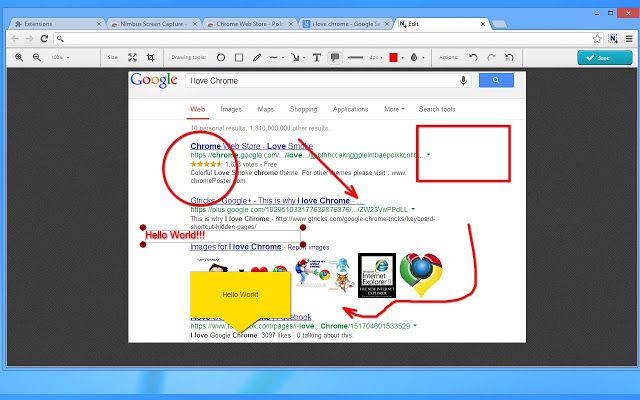Redo the last action
This screenshot has width=640, height=400.
[491, 58]
